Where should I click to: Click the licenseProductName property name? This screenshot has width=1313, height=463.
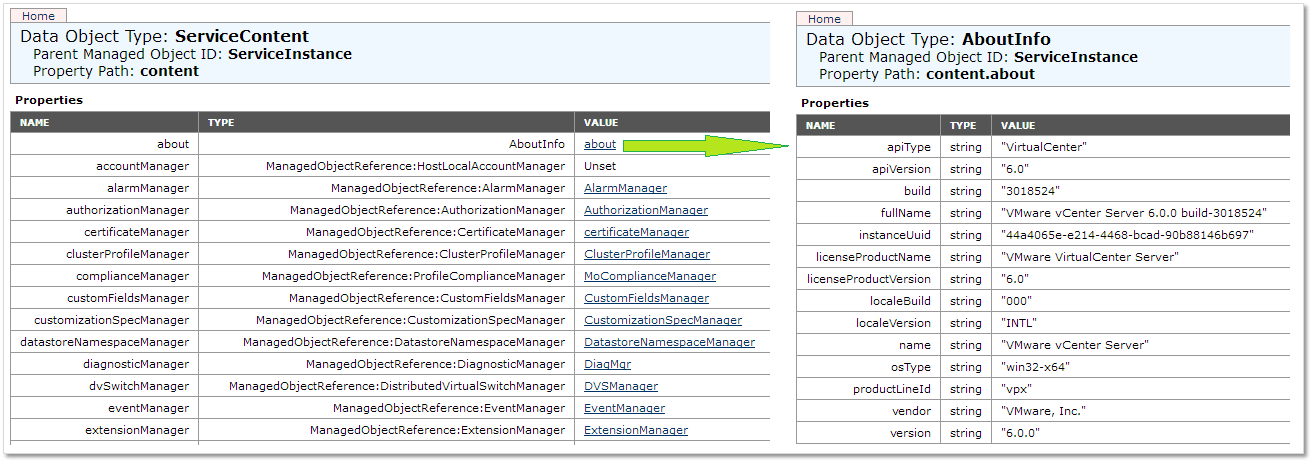click(x=874, y=257)
